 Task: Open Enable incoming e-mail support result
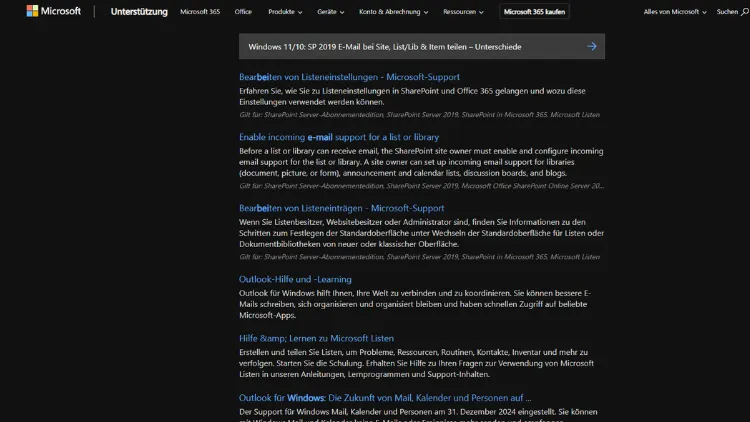pyautogui.click(x=339, y=137)
